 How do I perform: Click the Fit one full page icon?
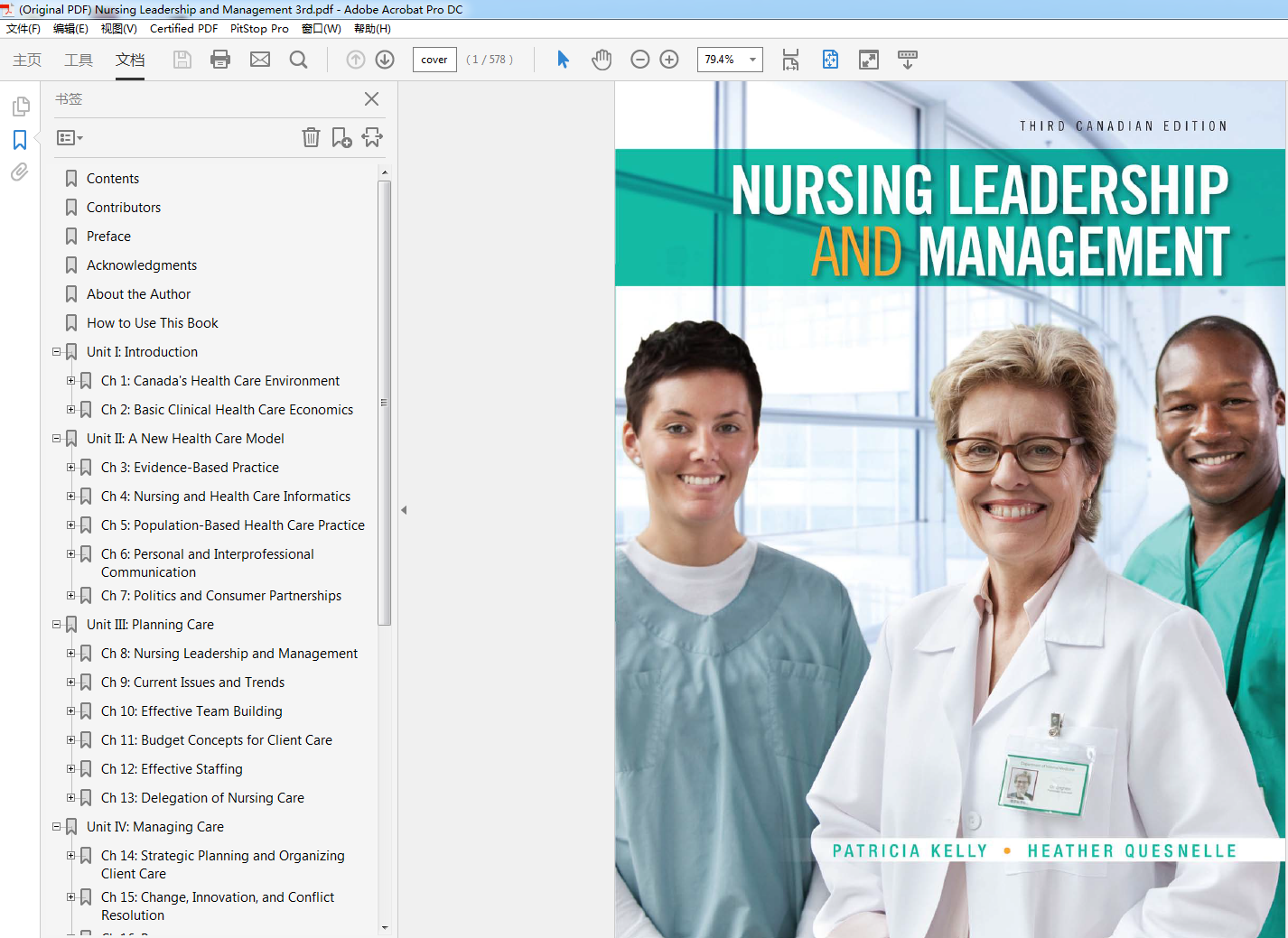830,60
